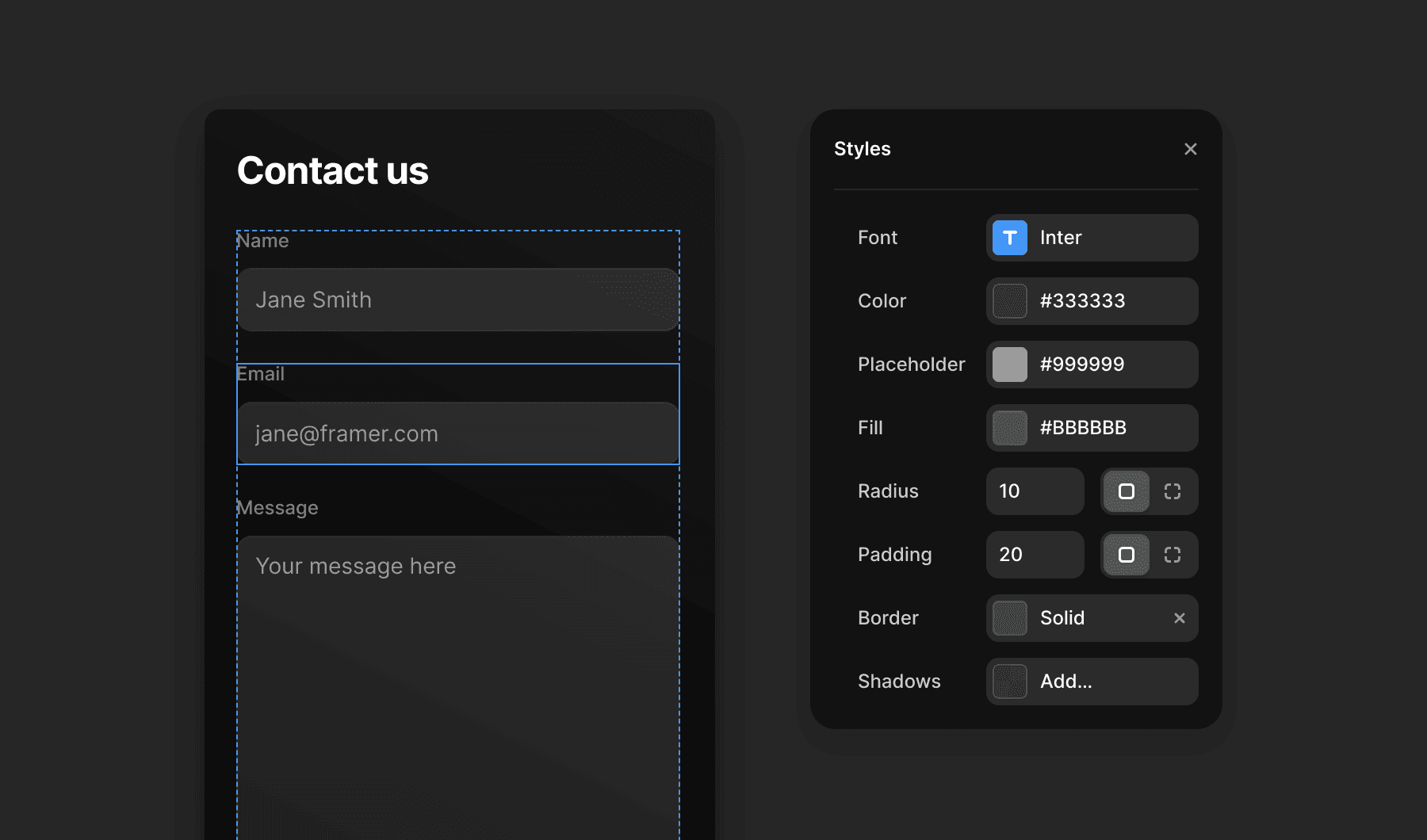The image size is (1427, 840).
Task: Select uniform Radius mode icon
Action: (1126, 491)
